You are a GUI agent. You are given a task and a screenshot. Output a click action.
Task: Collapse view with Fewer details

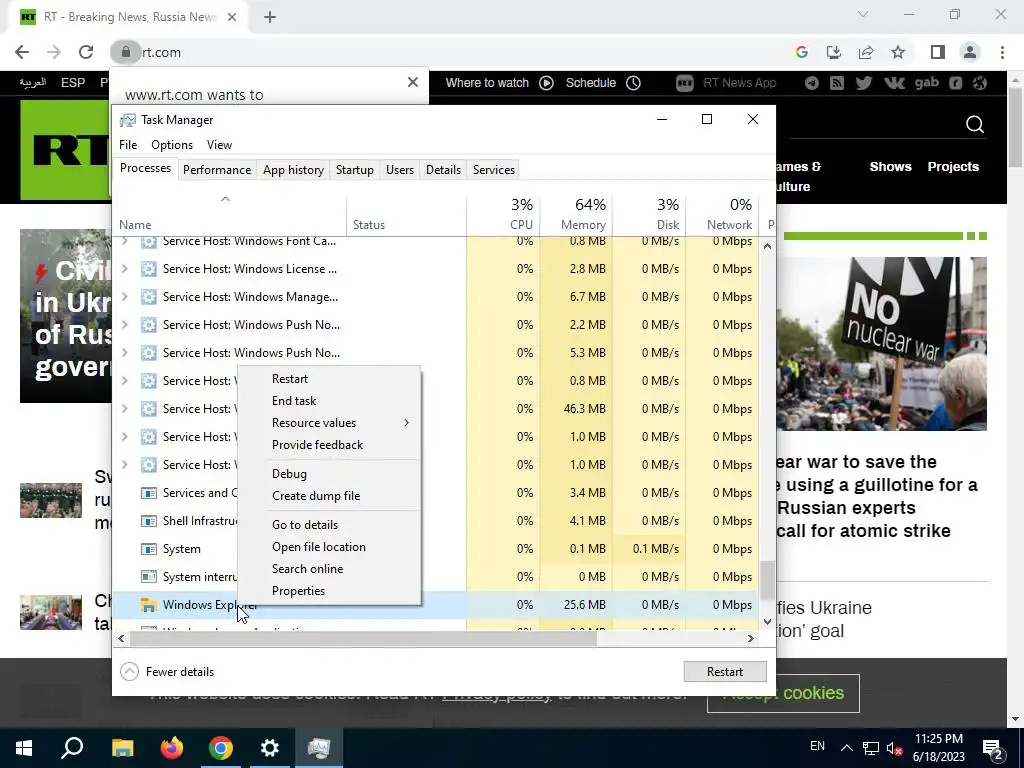click(168, 671)
